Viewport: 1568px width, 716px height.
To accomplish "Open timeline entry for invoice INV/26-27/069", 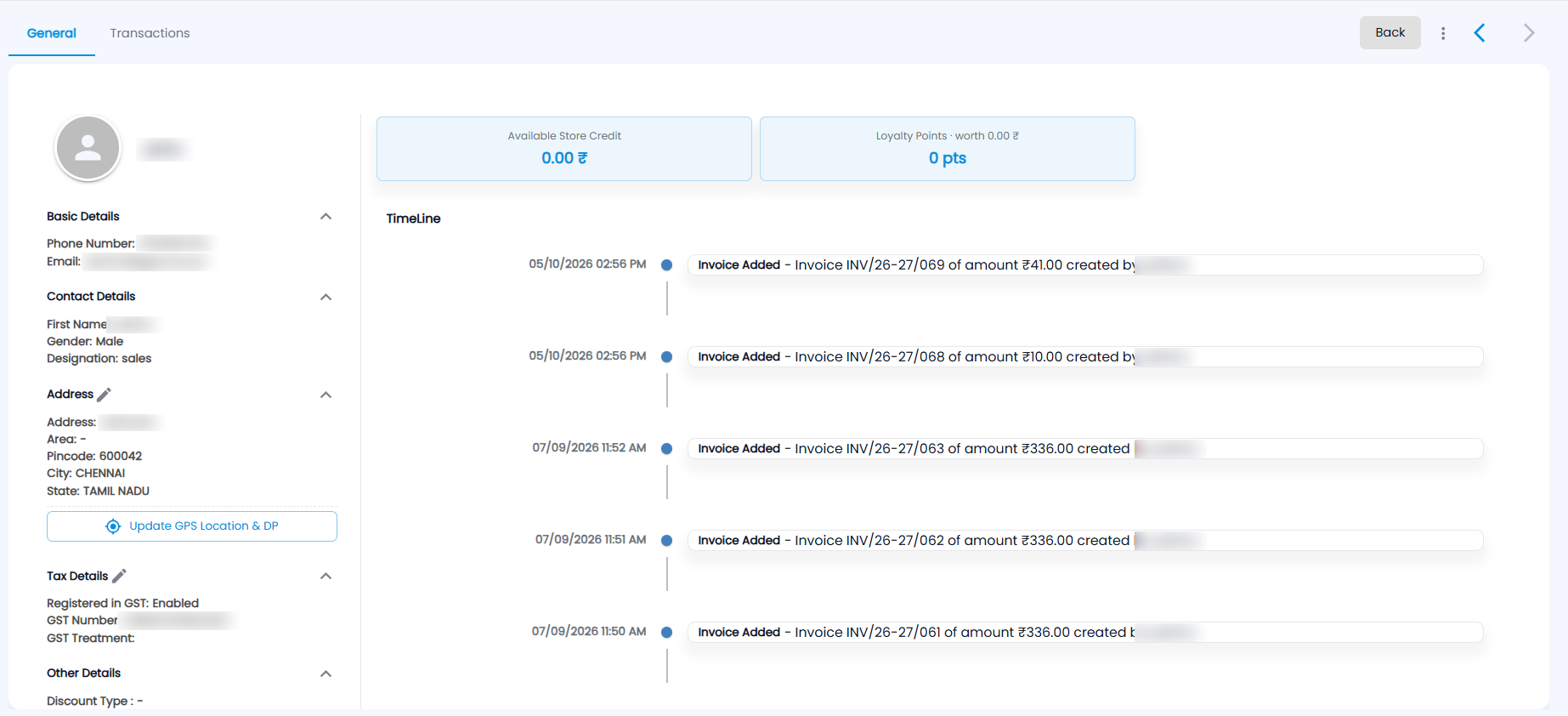I will click(1085, 265).
